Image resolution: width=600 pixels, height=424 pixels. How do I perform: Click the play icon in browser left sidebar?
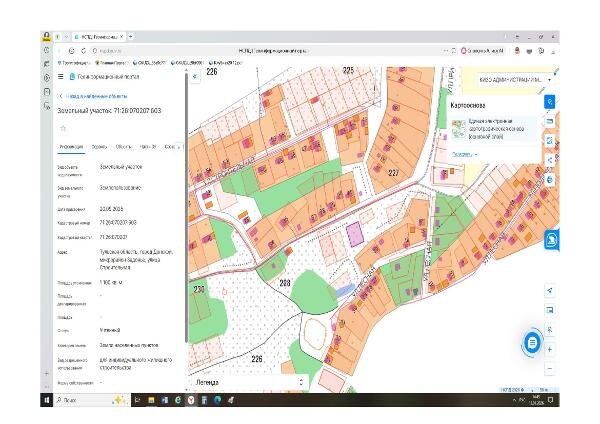47,78
